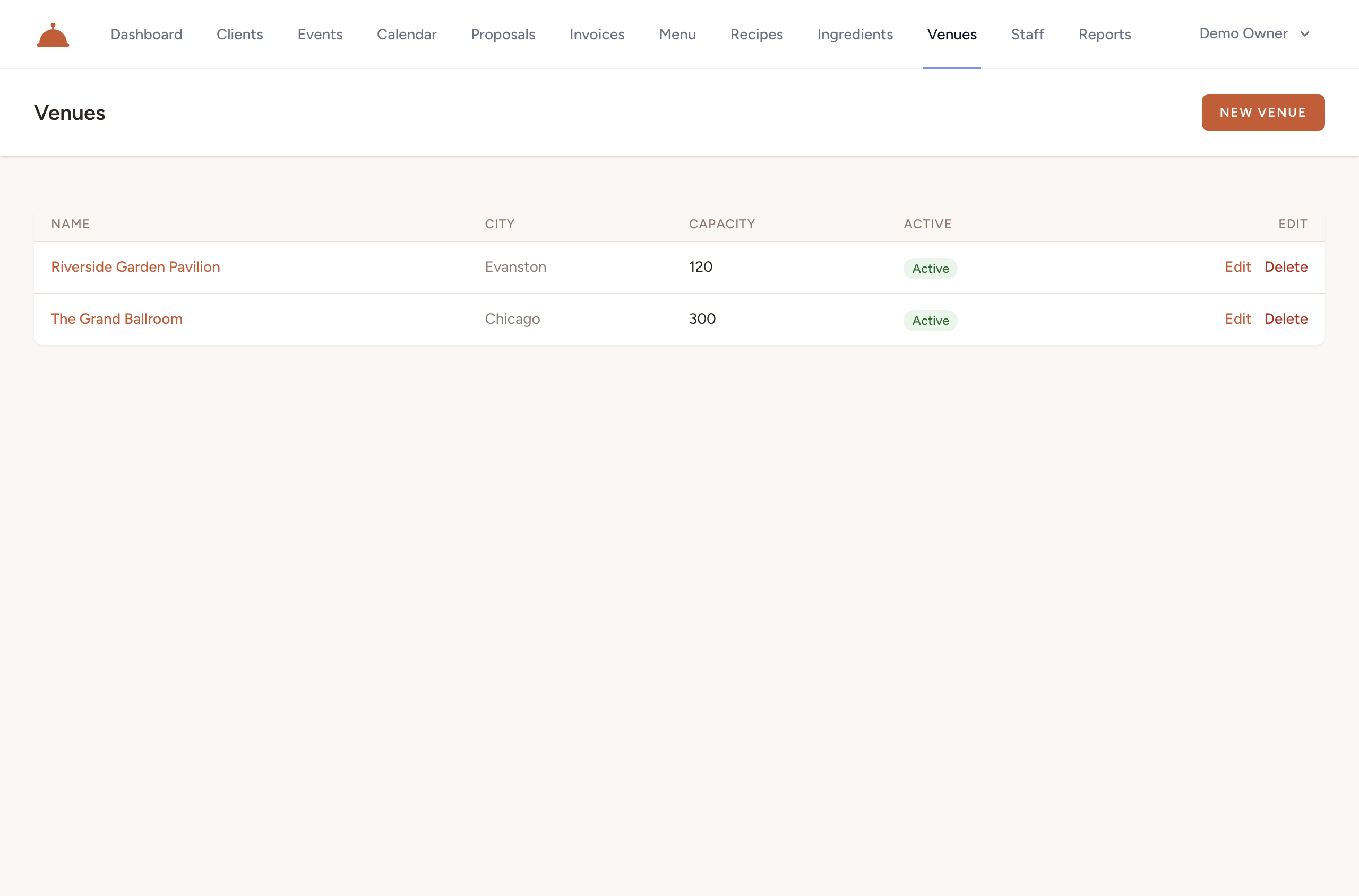The width and height of the screenshot is (1359, 896).
Task: Open the Calendar tab
Action: point(407,35)
